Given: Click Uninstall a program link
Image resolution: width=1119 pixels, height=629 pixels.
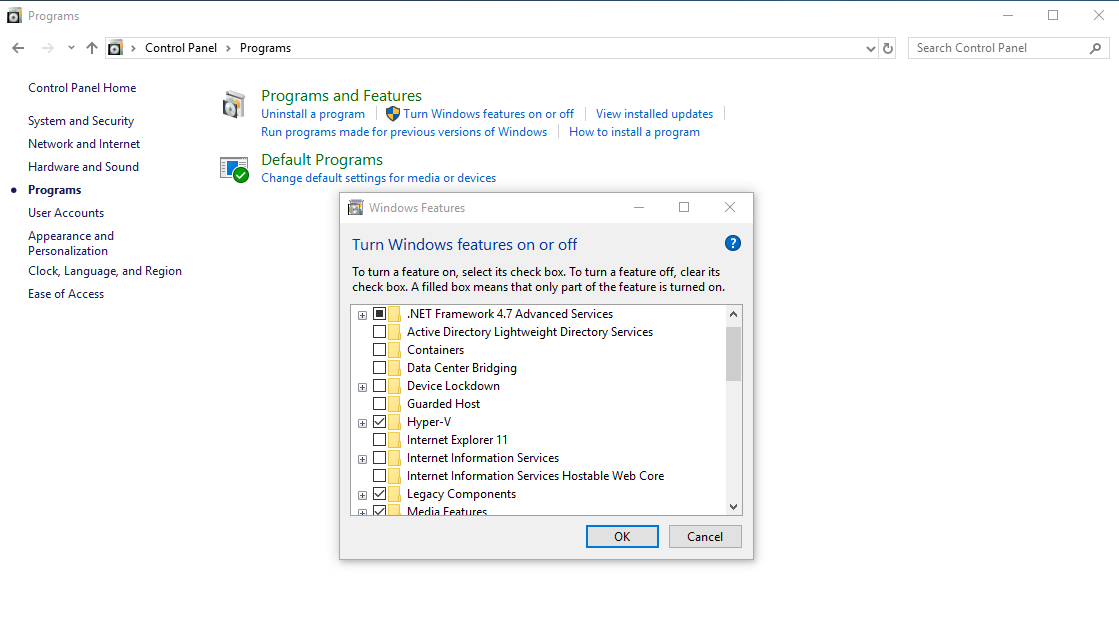Looking at the screenshot, I should pos(313,114).
